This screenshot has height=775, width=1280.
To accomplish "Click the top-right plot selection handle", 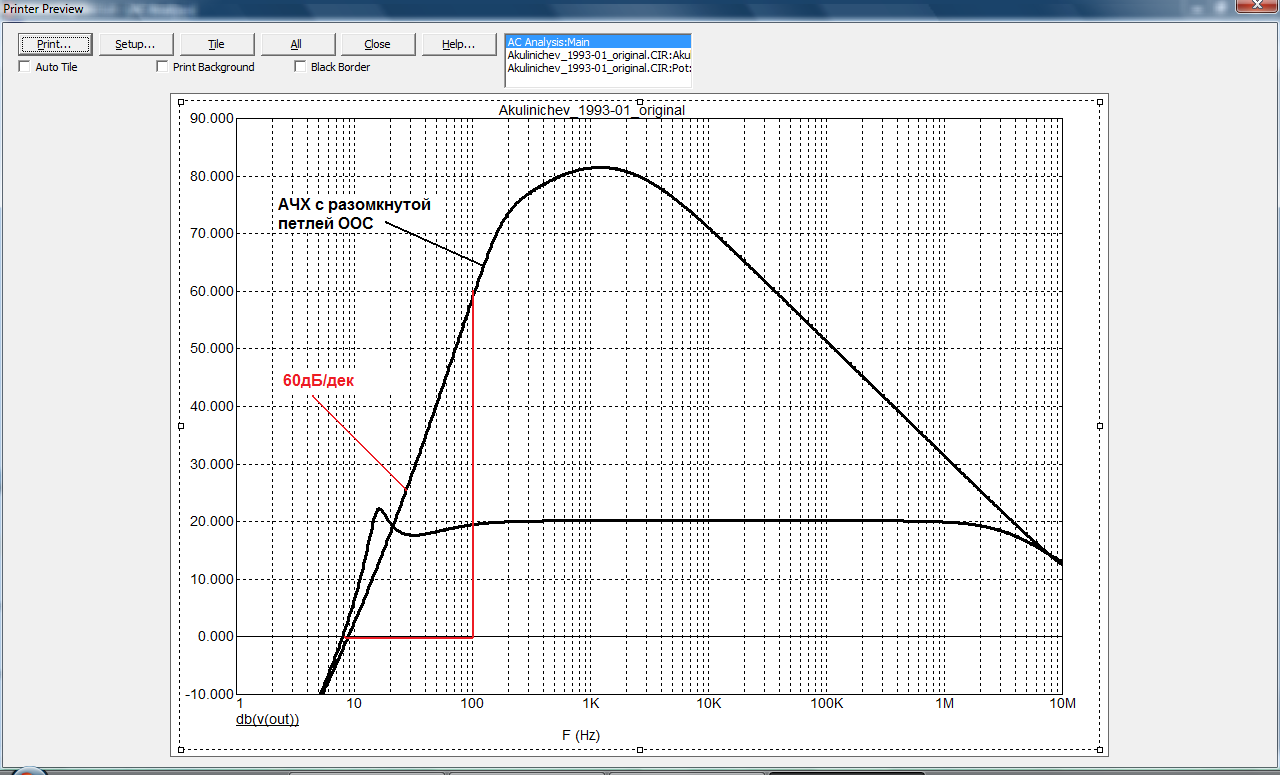I will pyautogui.click(x=1100, y=101).
